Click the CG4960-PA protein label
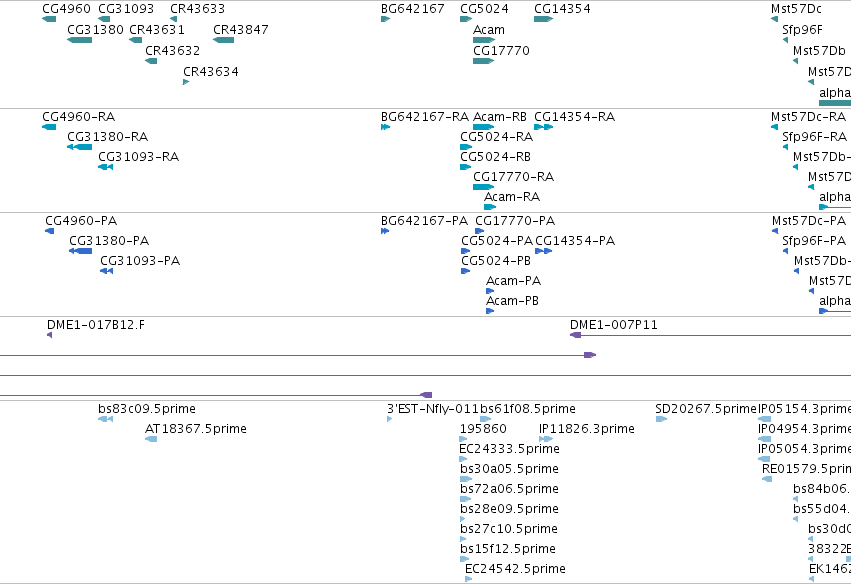851x584 pixels. point(81,221)
